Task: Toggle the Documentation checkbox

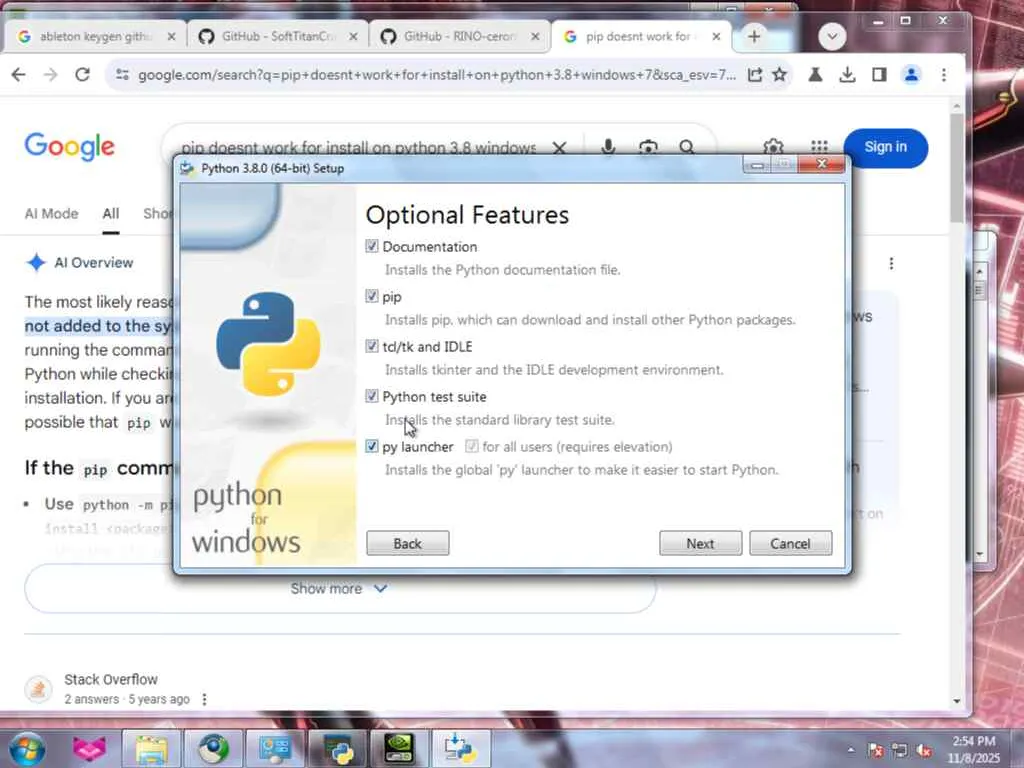Action: (372, 246)
